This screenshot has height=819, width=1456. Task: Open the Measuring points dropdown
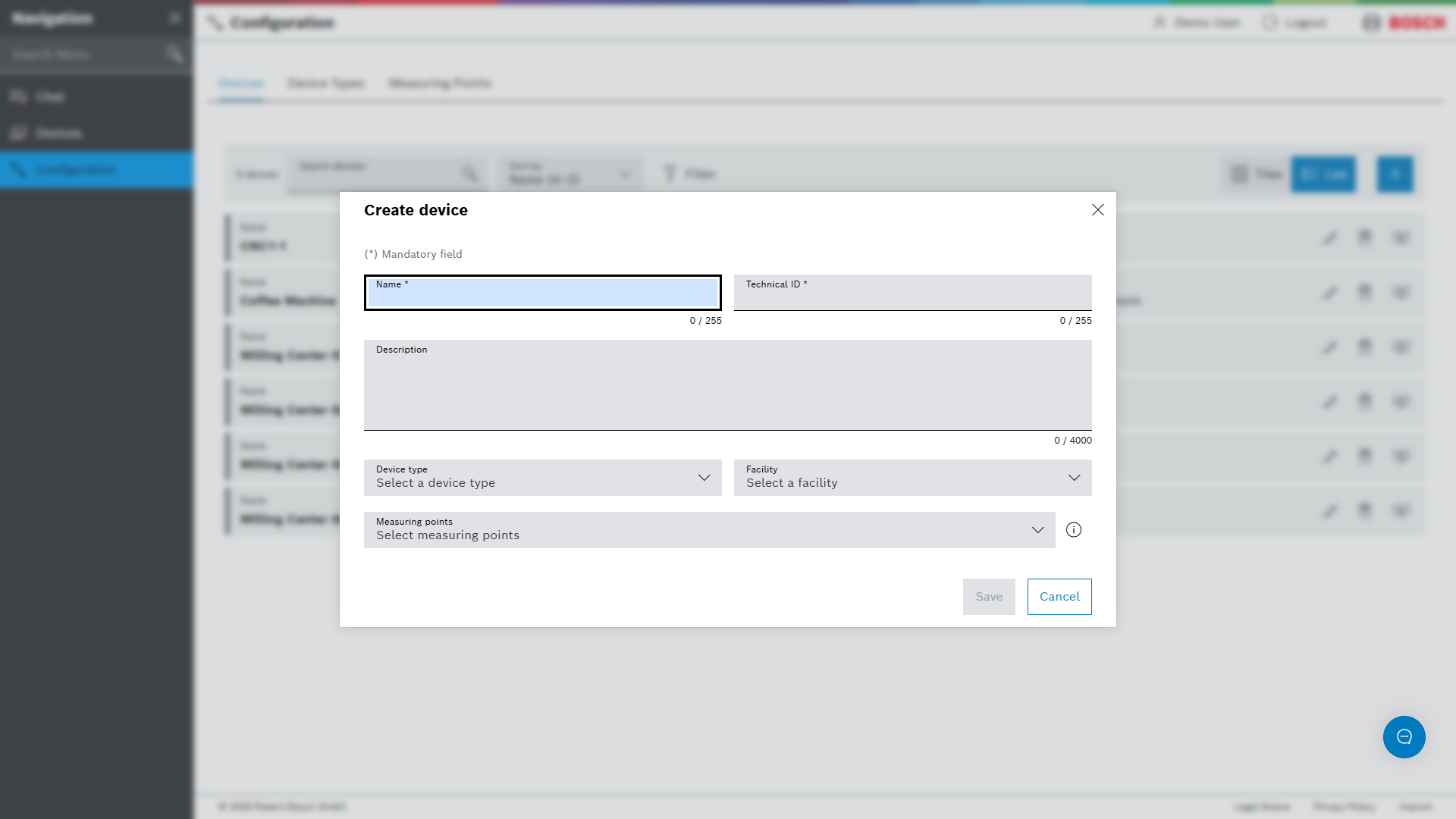click(710, 530)
